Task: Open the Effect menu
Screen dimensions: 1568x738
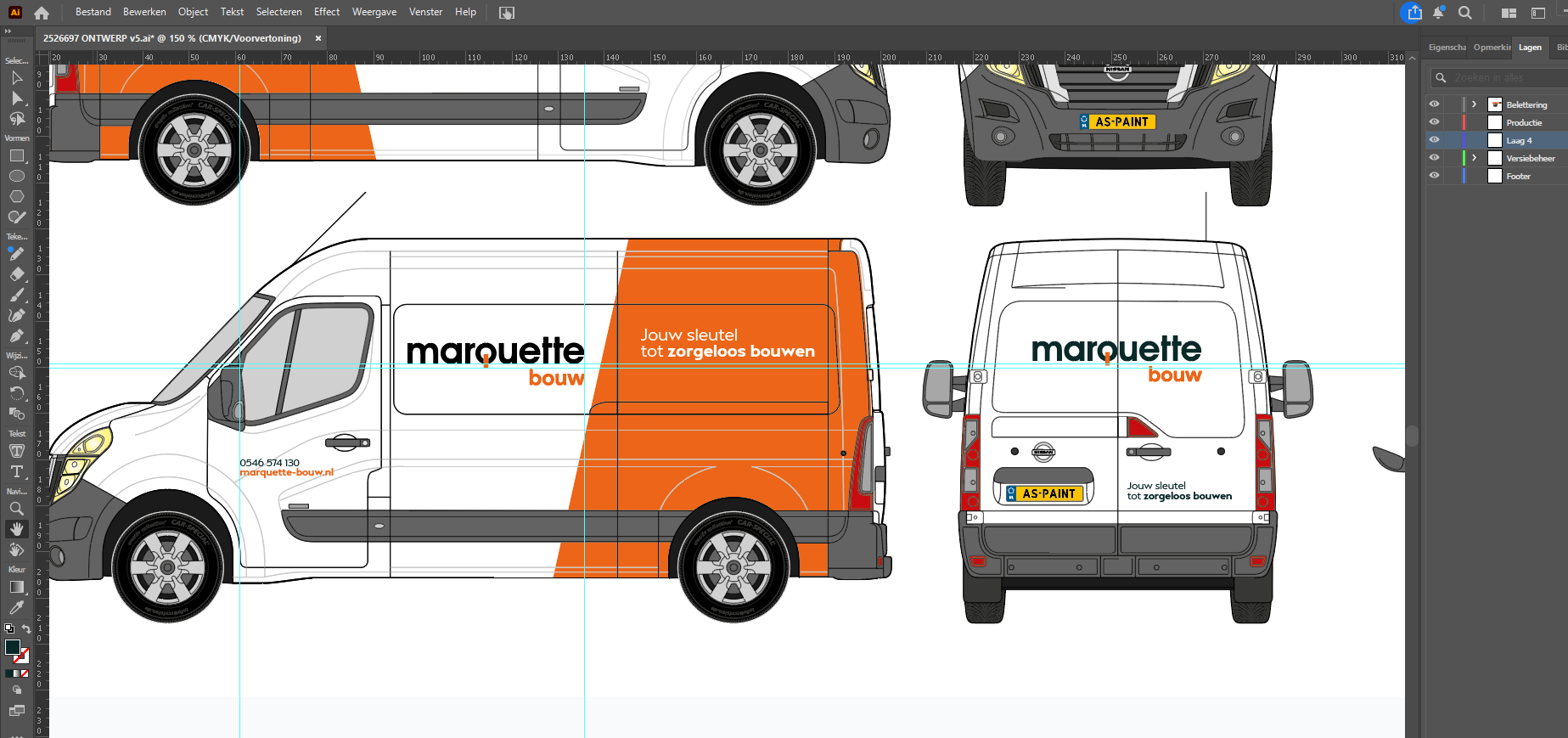Action: (326, 12)
